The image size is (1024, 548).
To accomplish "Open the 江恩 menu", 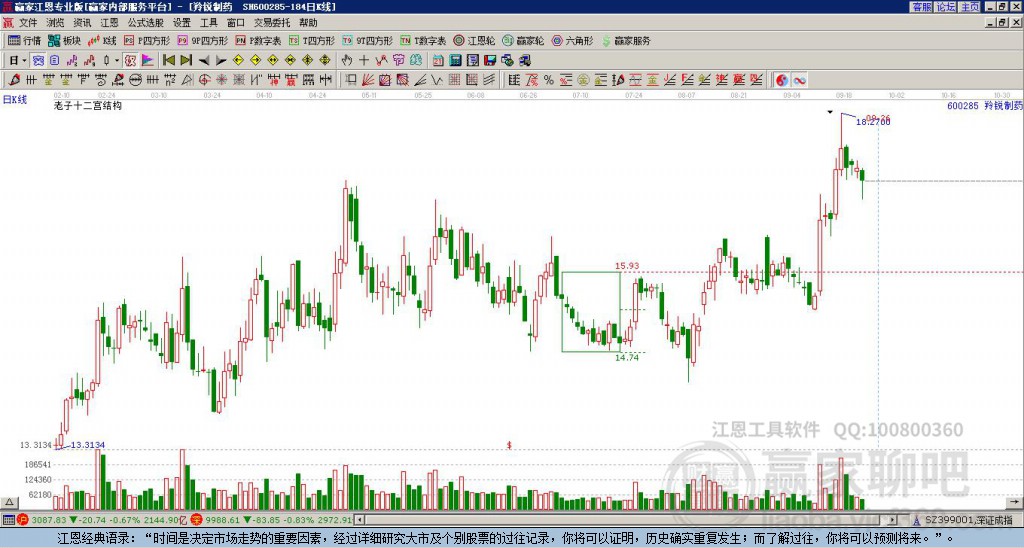I will point(109,23).
